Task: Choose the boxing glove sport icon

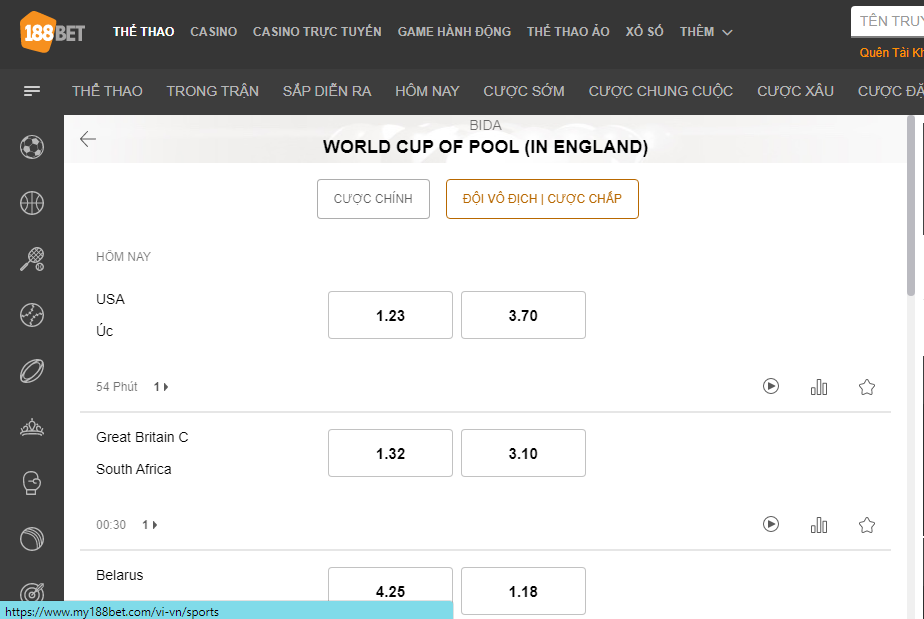Action: point(32,483)
